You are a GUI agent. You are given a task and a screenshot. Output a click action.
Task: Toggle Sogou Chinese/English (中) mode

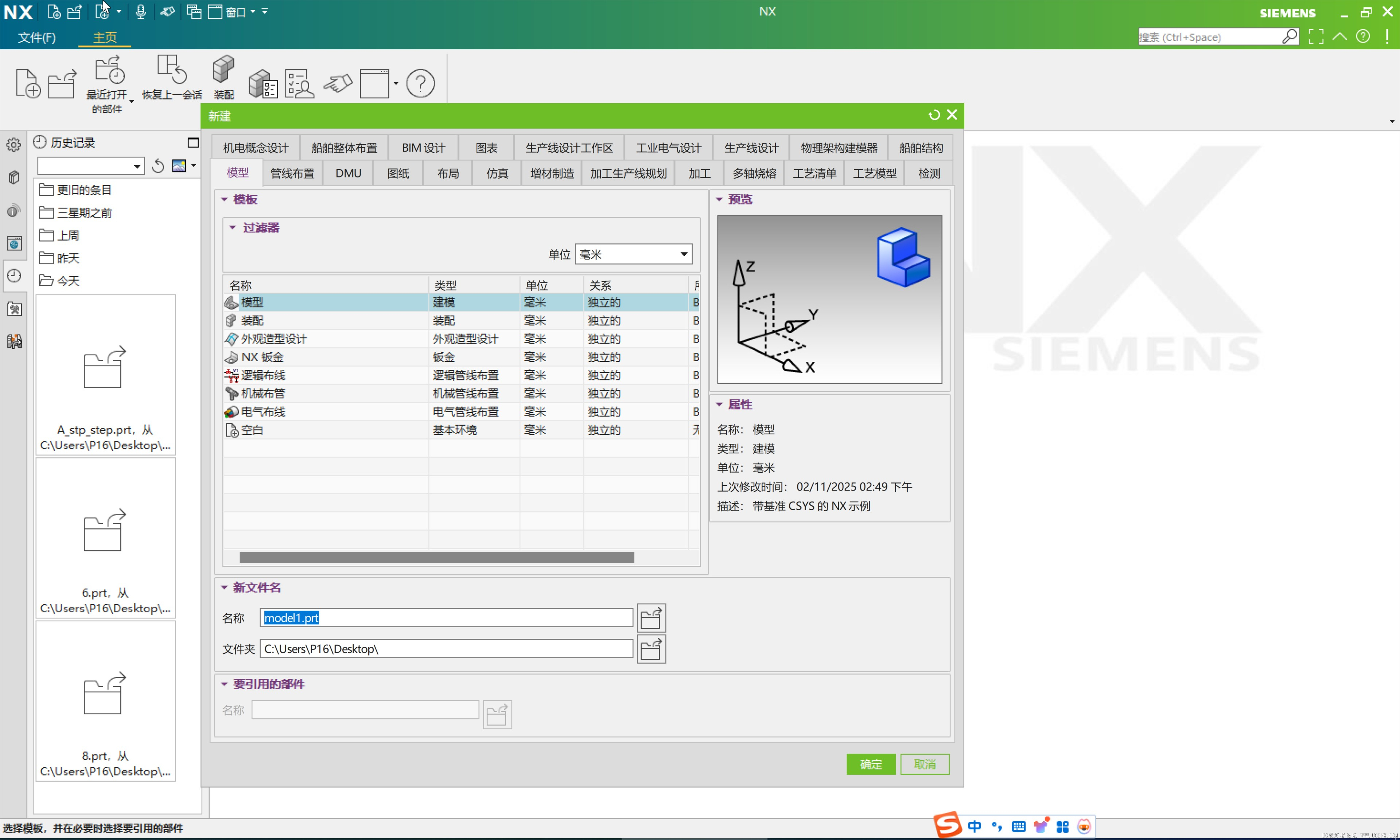[974, 827]
